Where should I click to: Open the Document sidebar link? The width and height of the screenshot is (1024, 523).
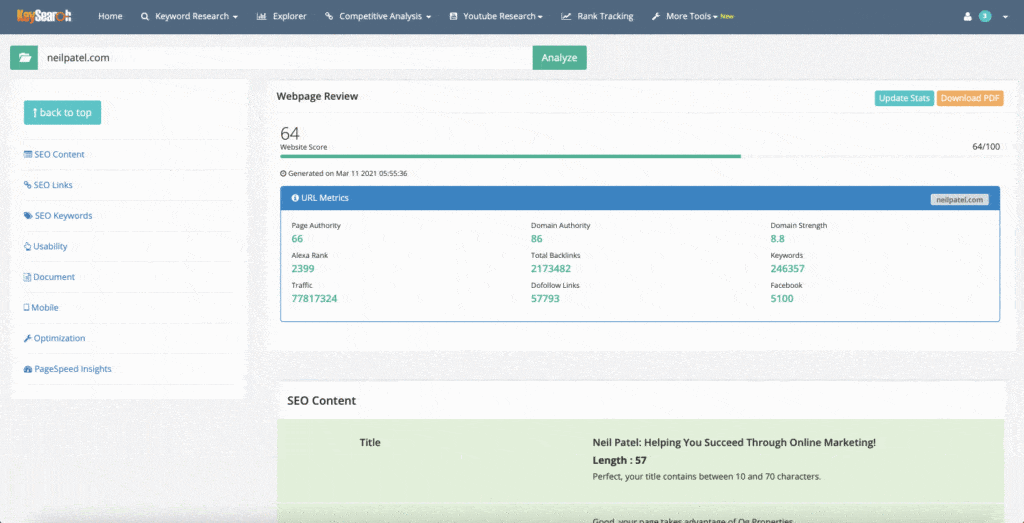point(54,277)
